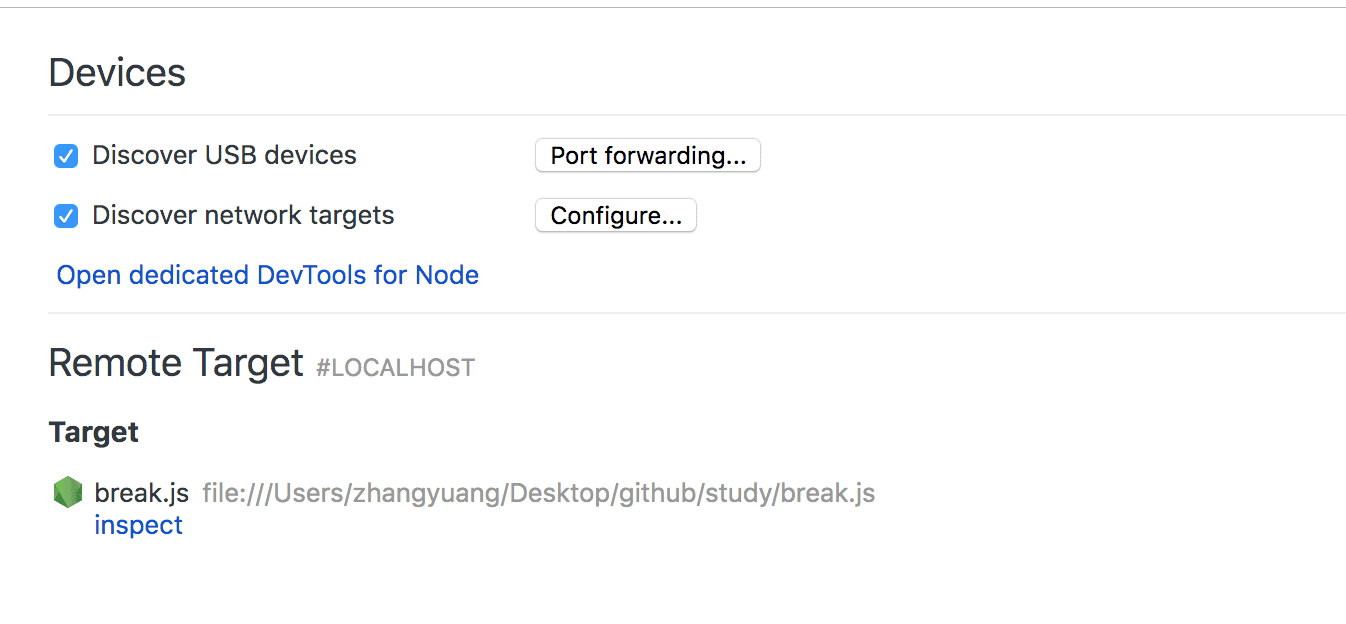
Task: Open dedicated DevTools for Node
Action: [x=268, y=275]
